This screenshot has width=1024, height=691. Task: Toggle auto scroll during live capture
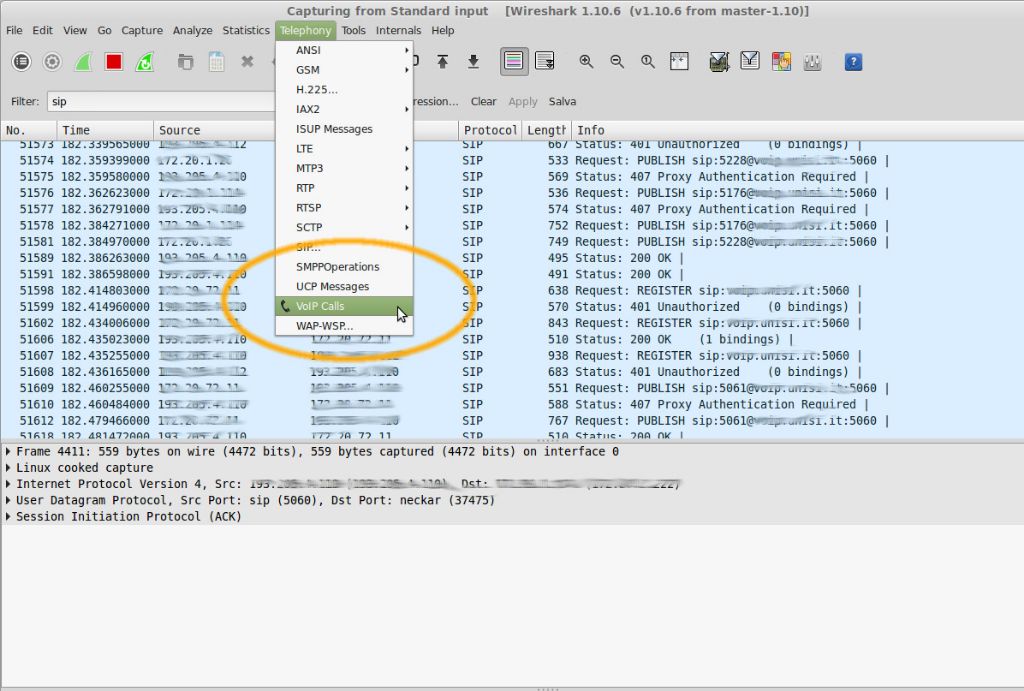[x=545, y=62]
